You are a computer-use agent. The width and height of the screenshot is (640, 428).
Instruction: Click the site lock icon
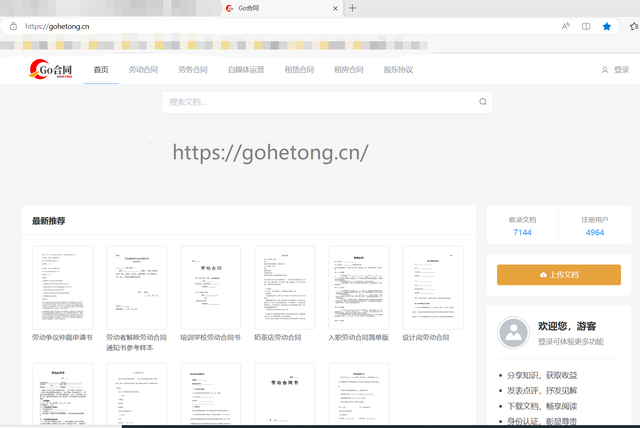pos(13,26)
